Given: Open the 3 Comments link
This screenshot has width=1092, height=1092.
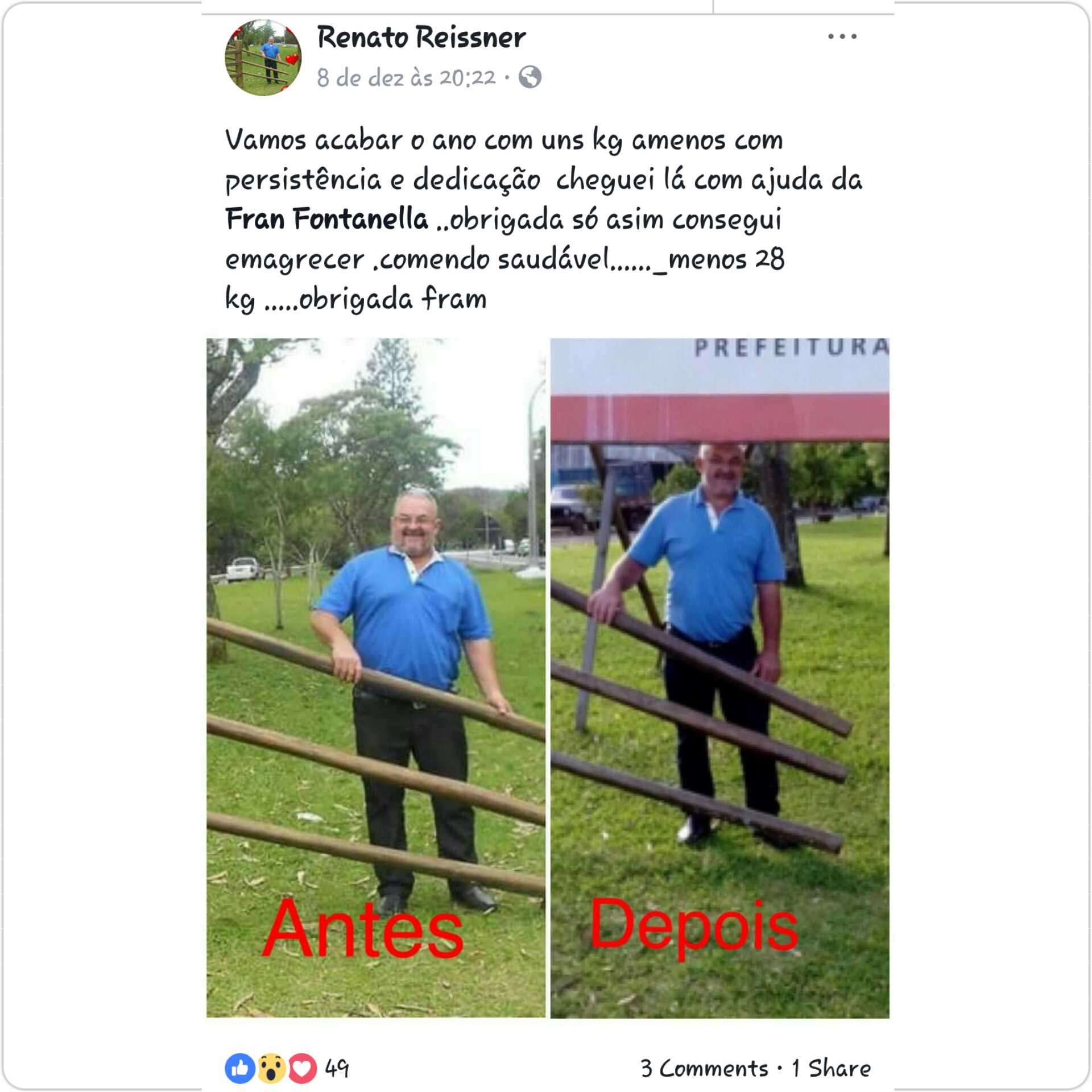Looking at the screenshot, I should tap(704, 1069).
